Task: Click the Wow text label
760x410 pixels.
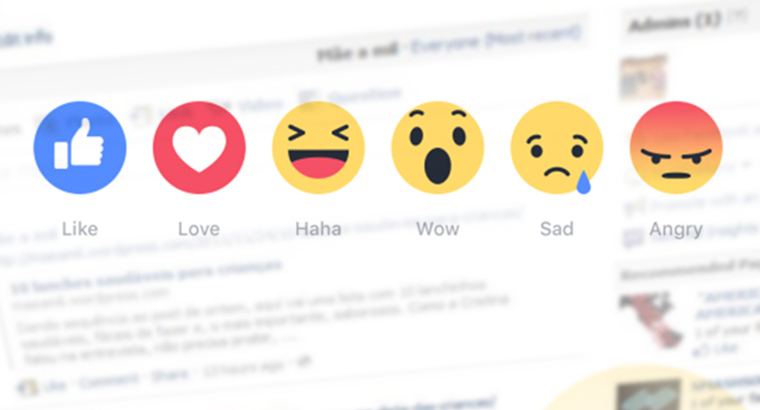Action: pos(438,229)
